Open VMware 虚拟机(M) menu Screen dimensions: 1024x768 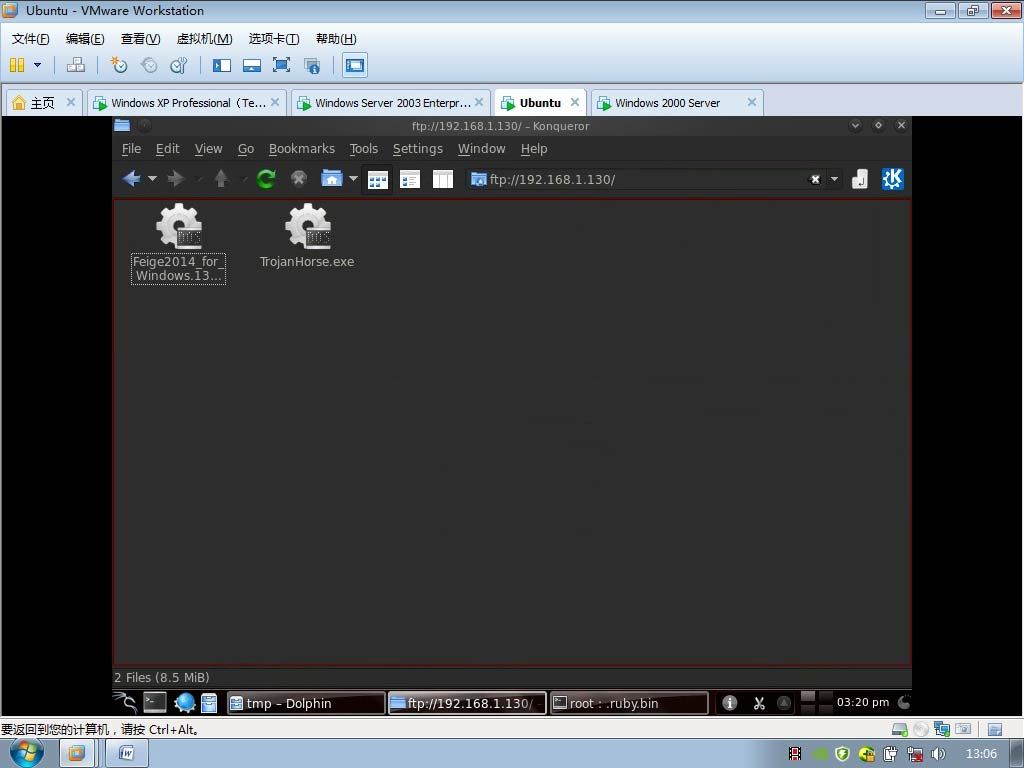click(204, 39)
